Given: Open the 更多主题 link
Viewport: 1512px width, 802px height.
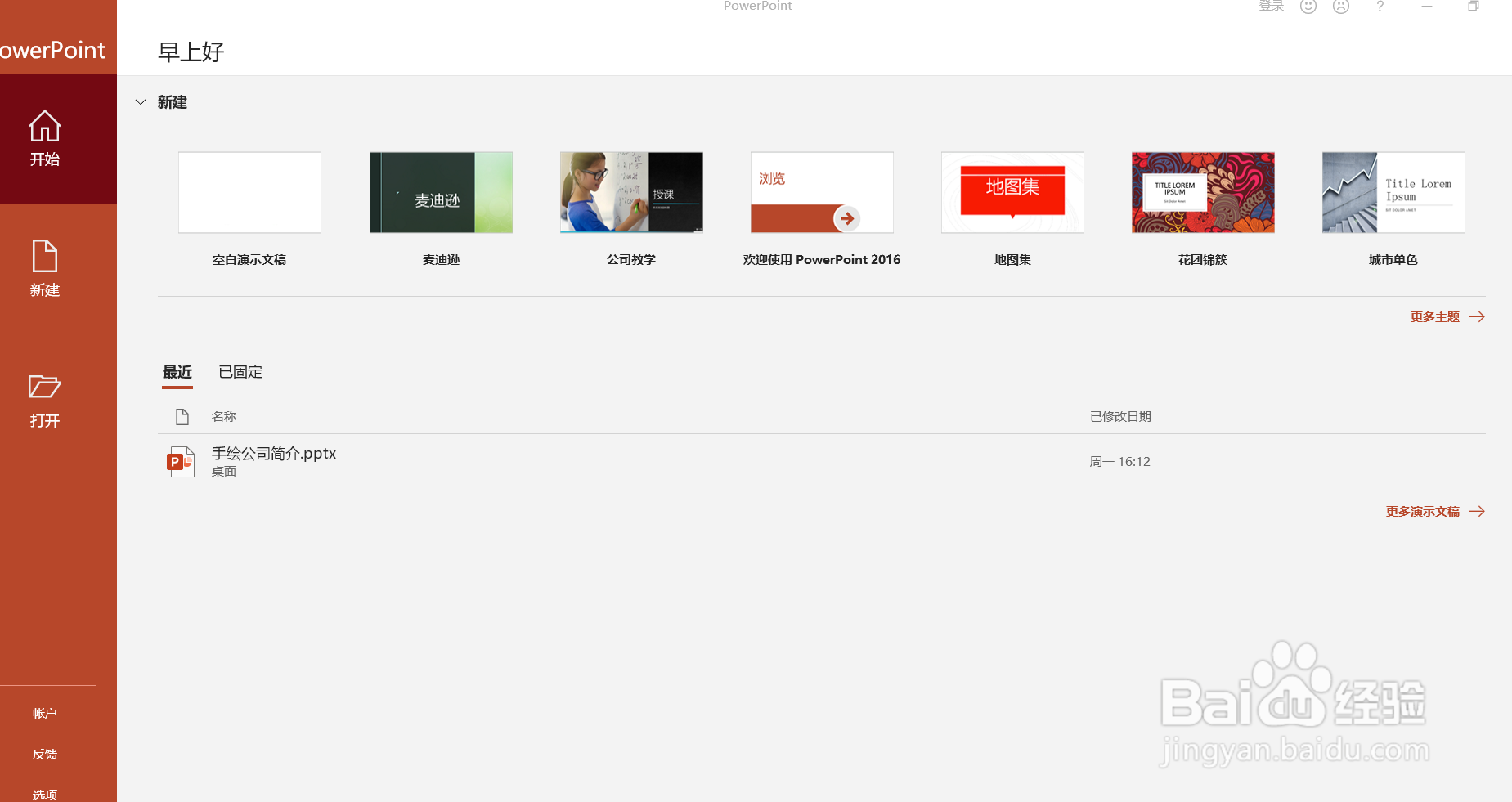Looking at the screenshot, I should pos(1435,317).
